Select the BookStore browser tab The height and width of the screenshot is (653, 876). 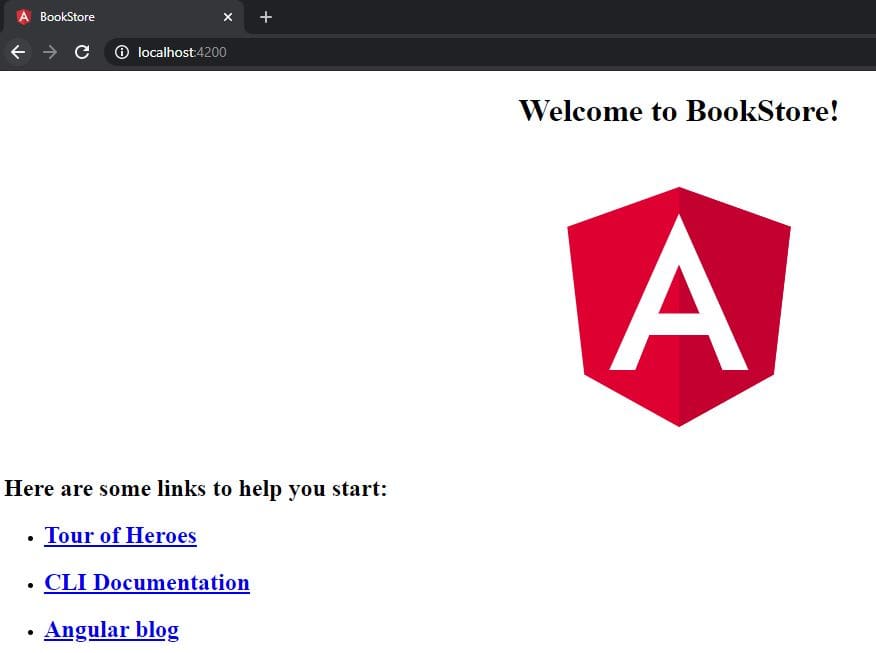123,17
